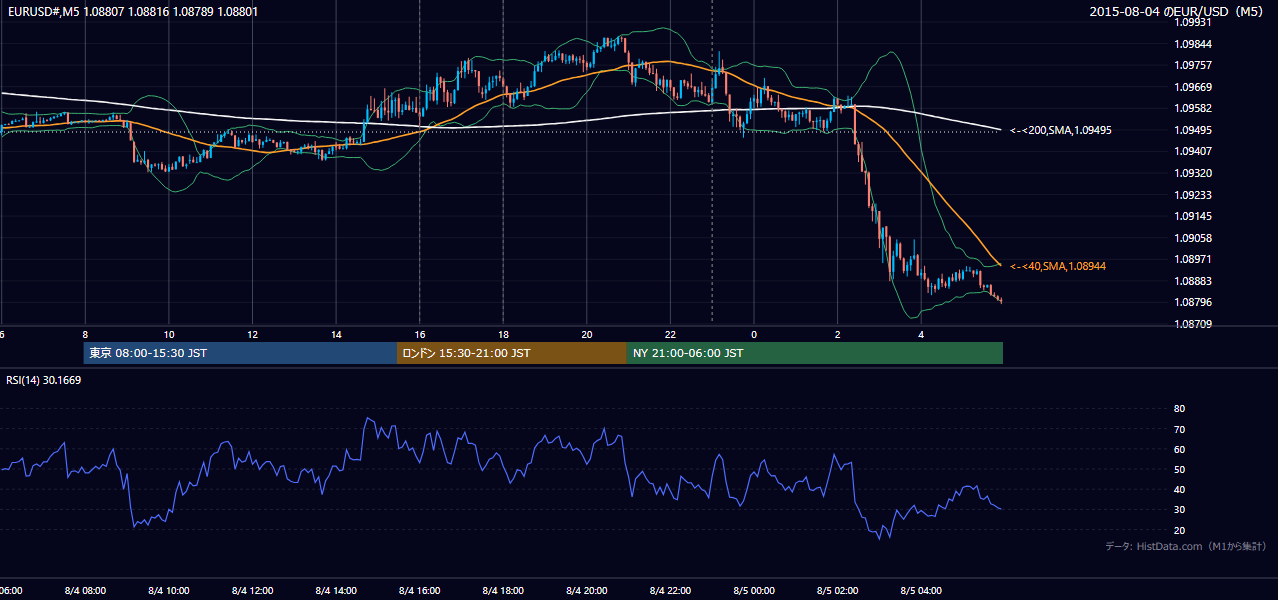Viewport: 1278px width, 600px height.
Task: Click price level 1.09320 on axis
Action: [x=1194, y=173]
